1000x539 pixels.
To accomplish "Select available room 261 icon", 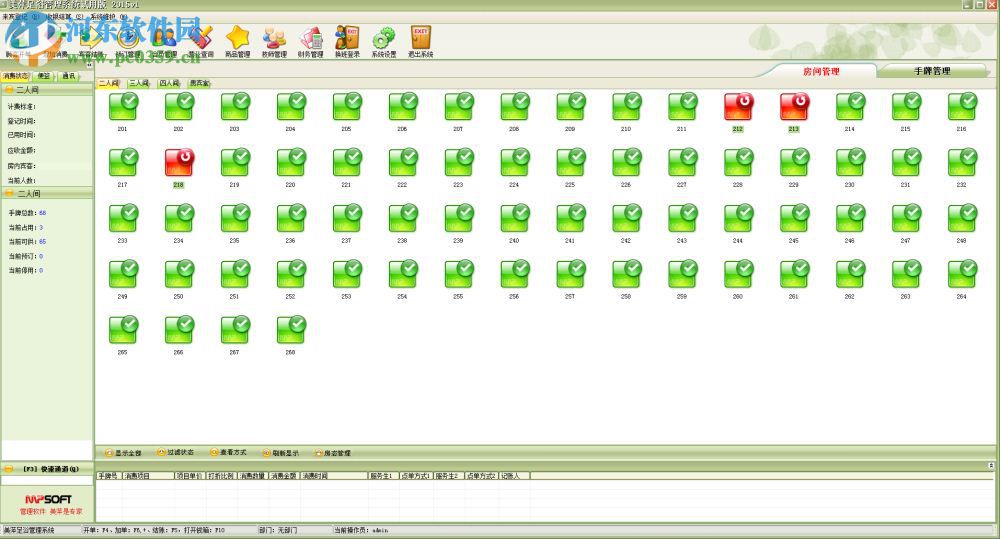I will [794, 274].
